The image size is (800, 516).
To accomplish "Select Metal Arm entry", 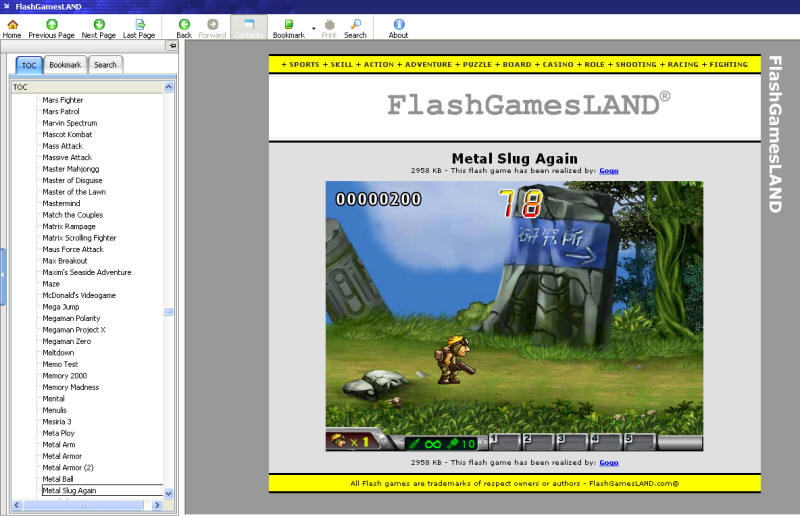I will (x=59, y=445).
